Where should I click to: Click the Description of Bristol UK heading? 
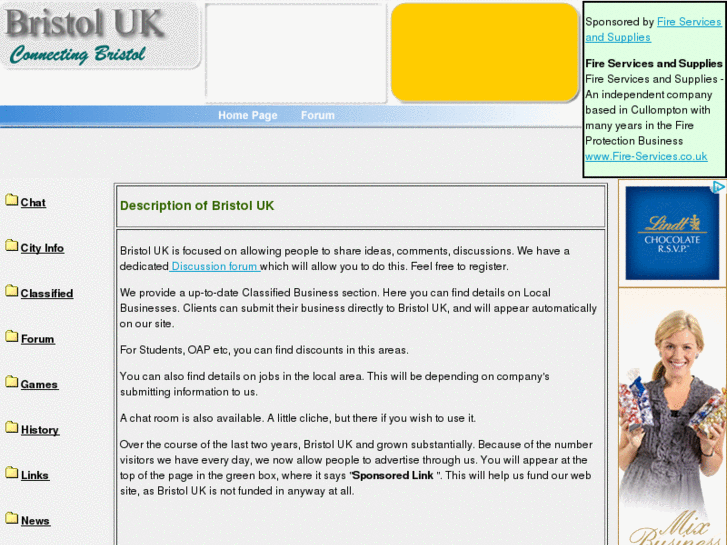click(x=197, y=206)
